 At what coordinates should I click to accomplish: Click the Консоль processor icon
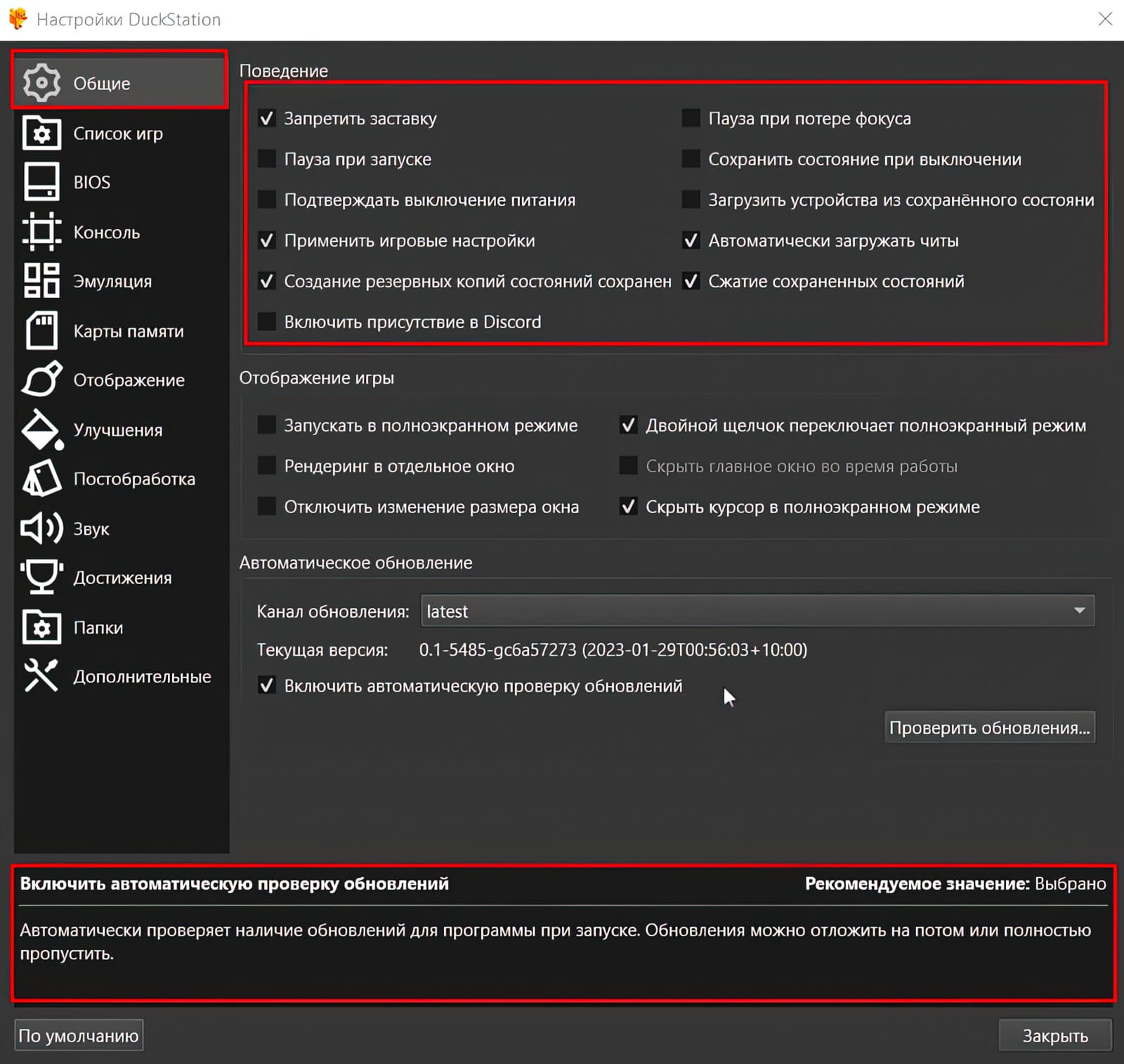pos(41,232)
